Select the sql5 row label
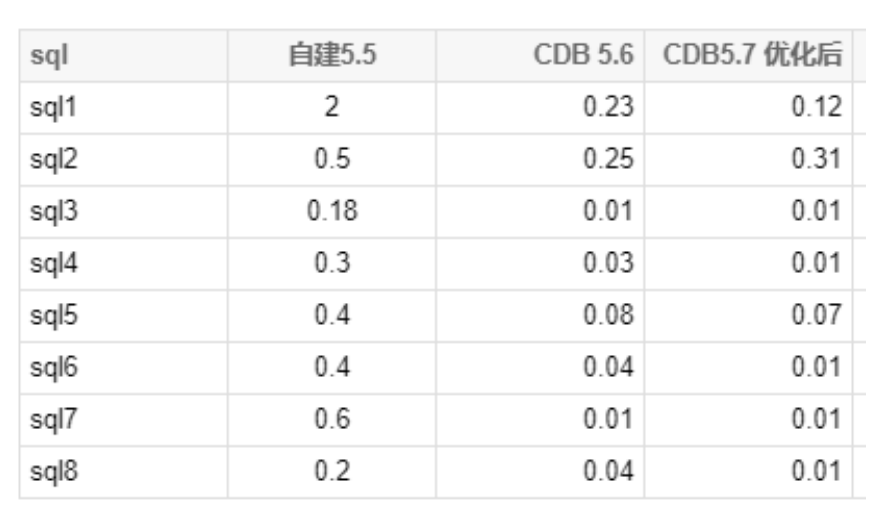The image size is (874, 520). pyautogui.click(x=47, y=315)
